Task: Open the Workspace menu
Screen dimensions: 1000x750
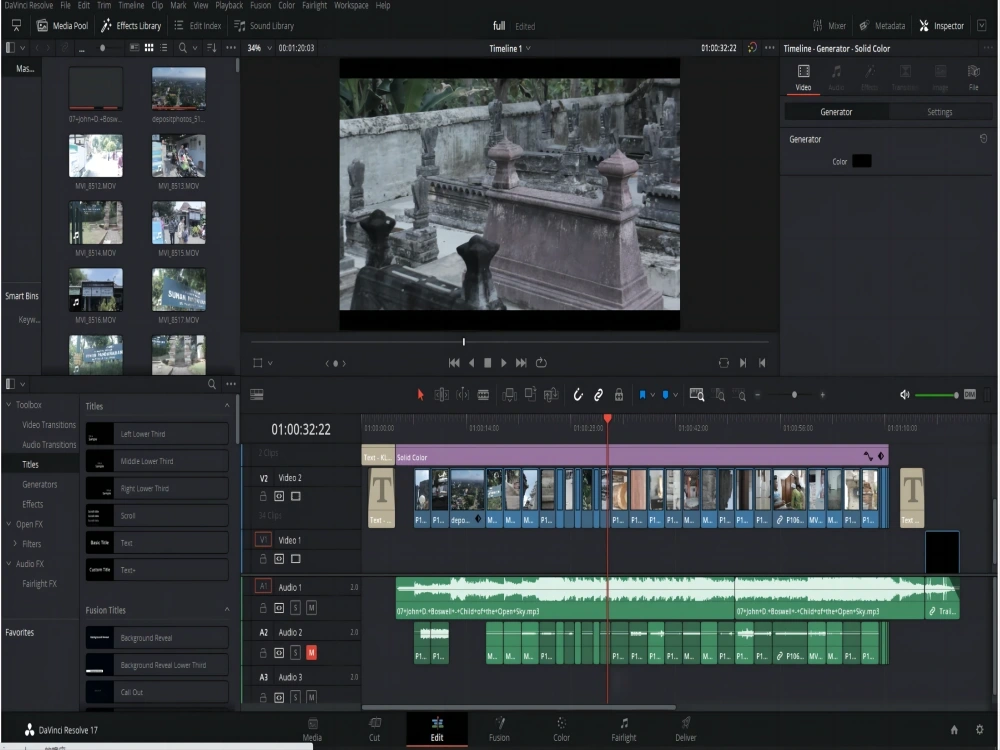Action: (x=351, y=5)
